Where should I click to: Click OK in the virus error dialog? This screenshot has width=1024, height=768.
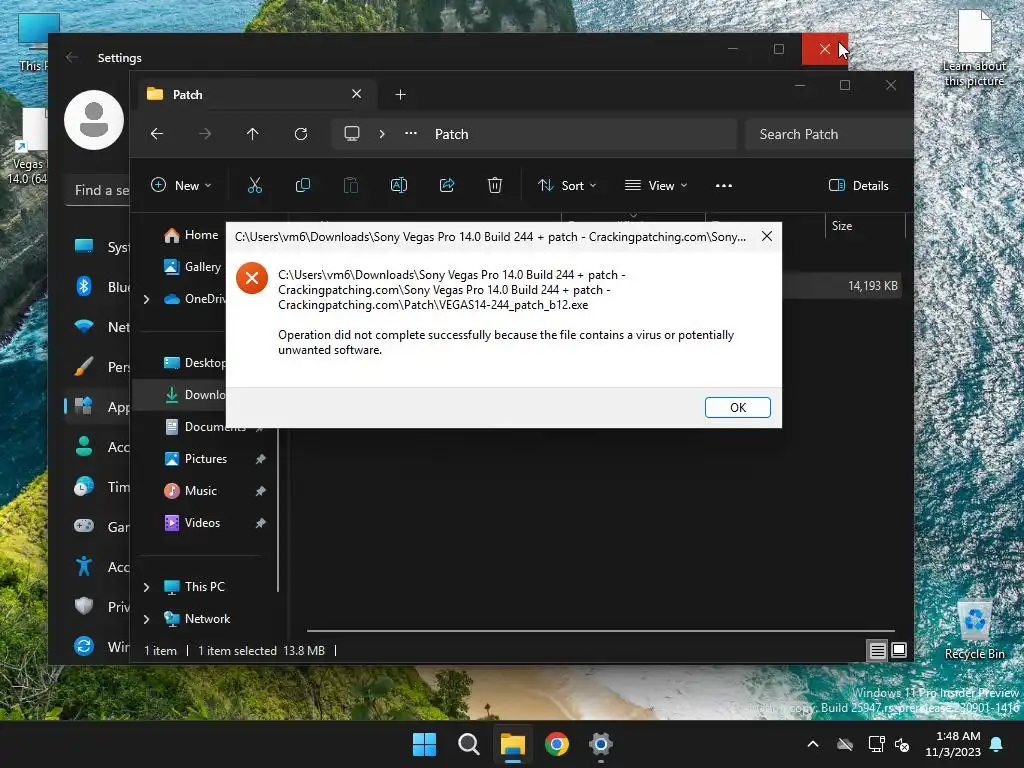point(737,408)
